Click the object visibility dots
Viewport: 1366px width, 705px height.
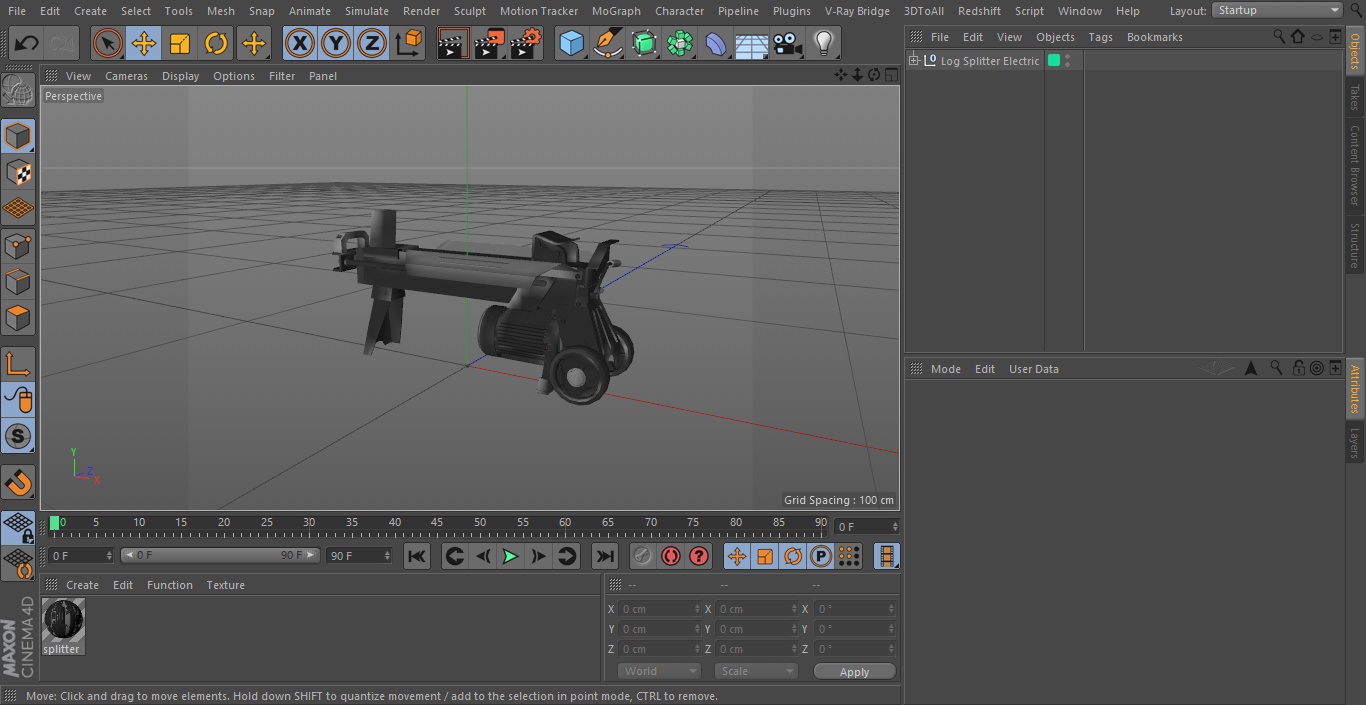pos(1068,61)
